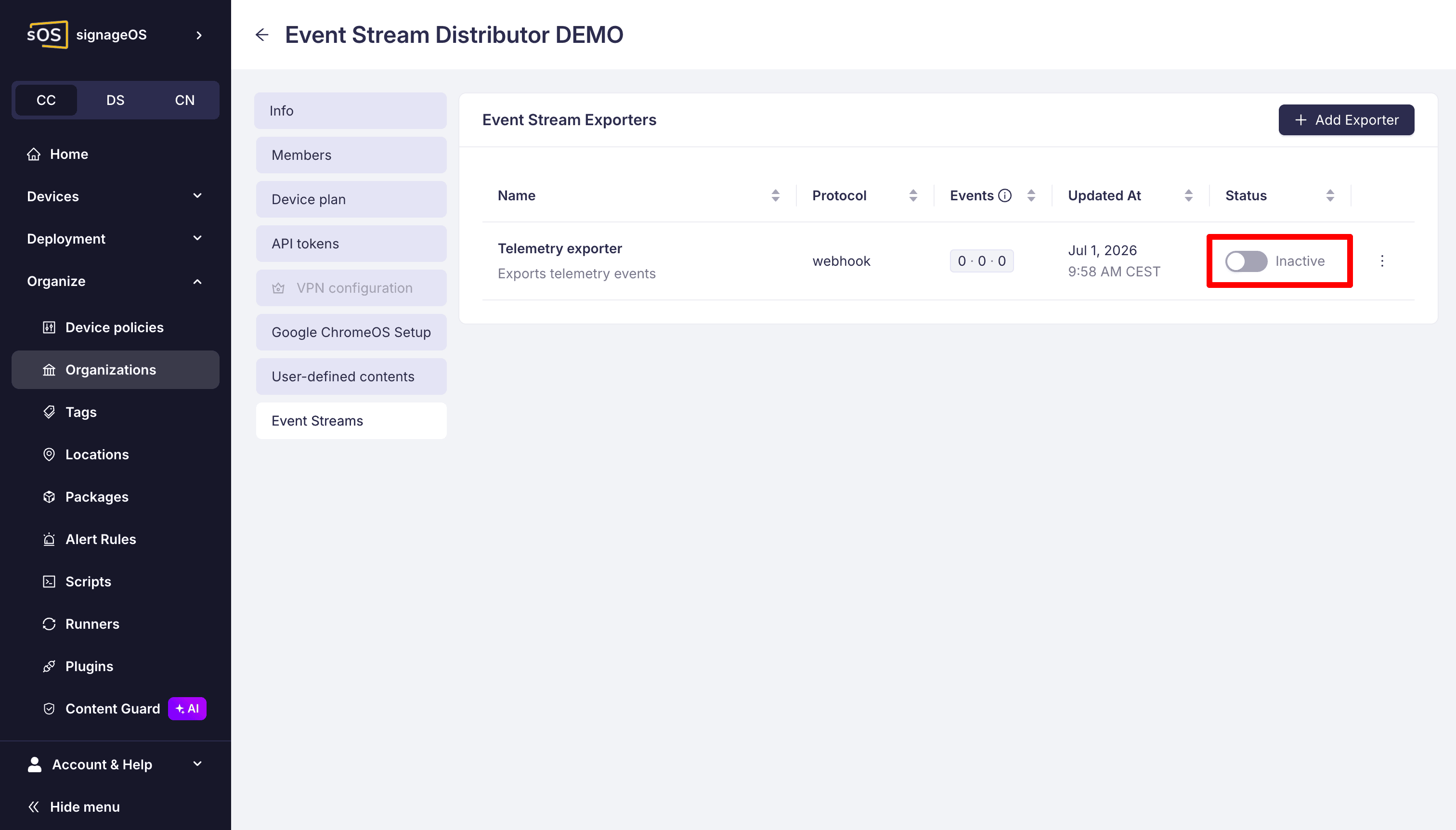The width and height of the screenshot is (1456, 830).
Task: Click the webhook protocol cell
Action: click(x=842, y=261)
